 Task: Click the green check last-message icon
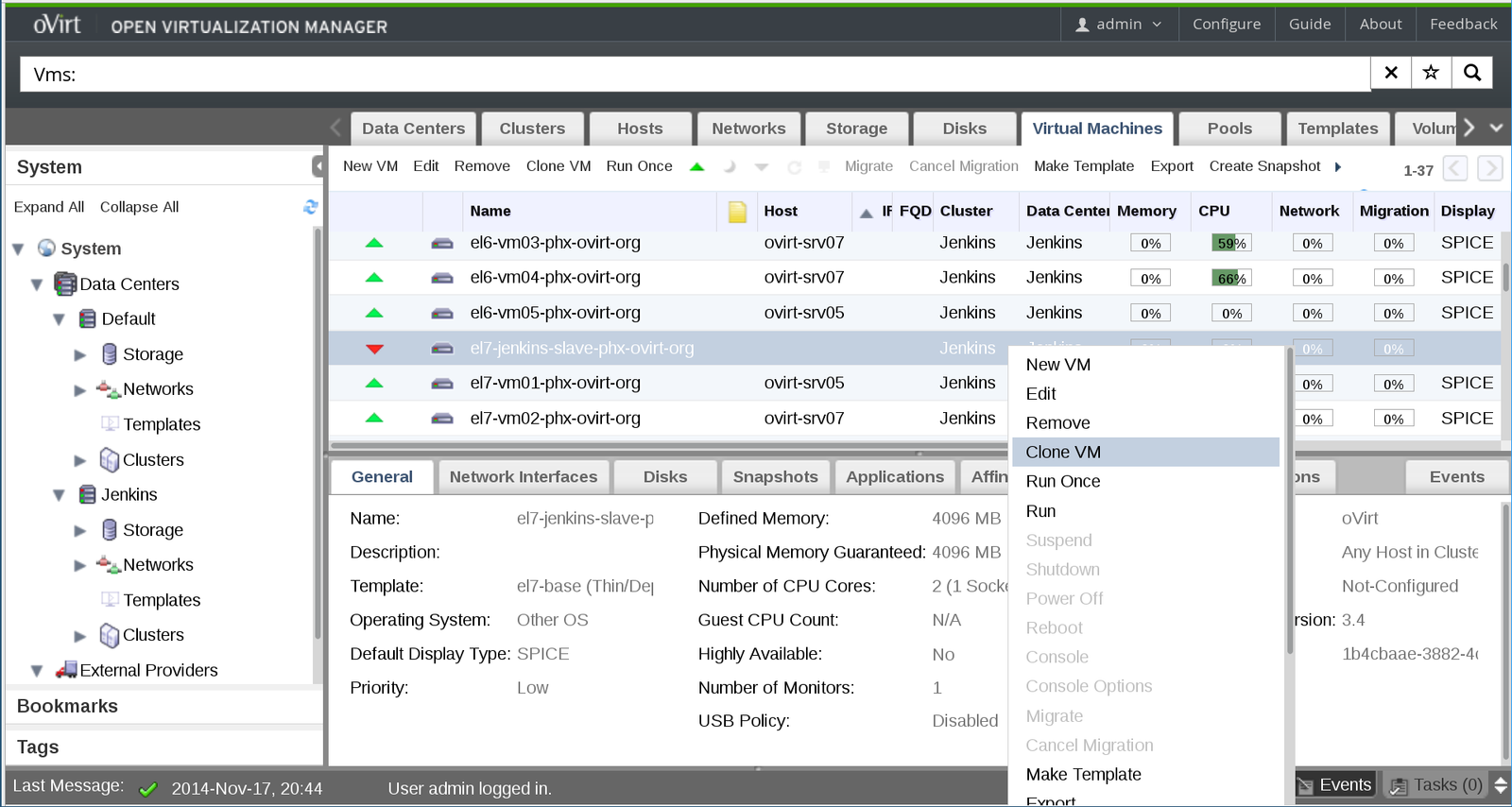pos(147,789)
